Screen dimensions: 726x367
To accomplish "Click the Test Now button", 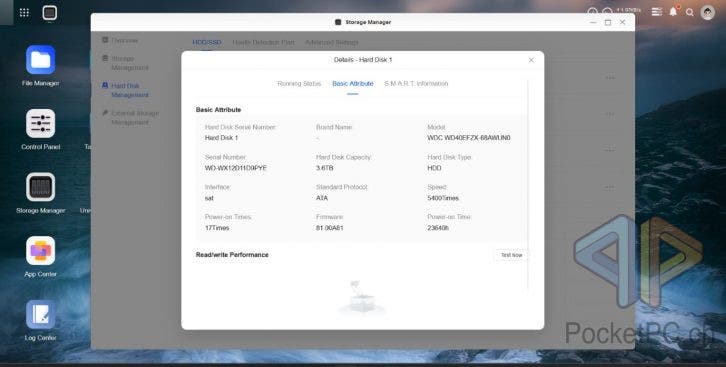I will pos(511,255).
